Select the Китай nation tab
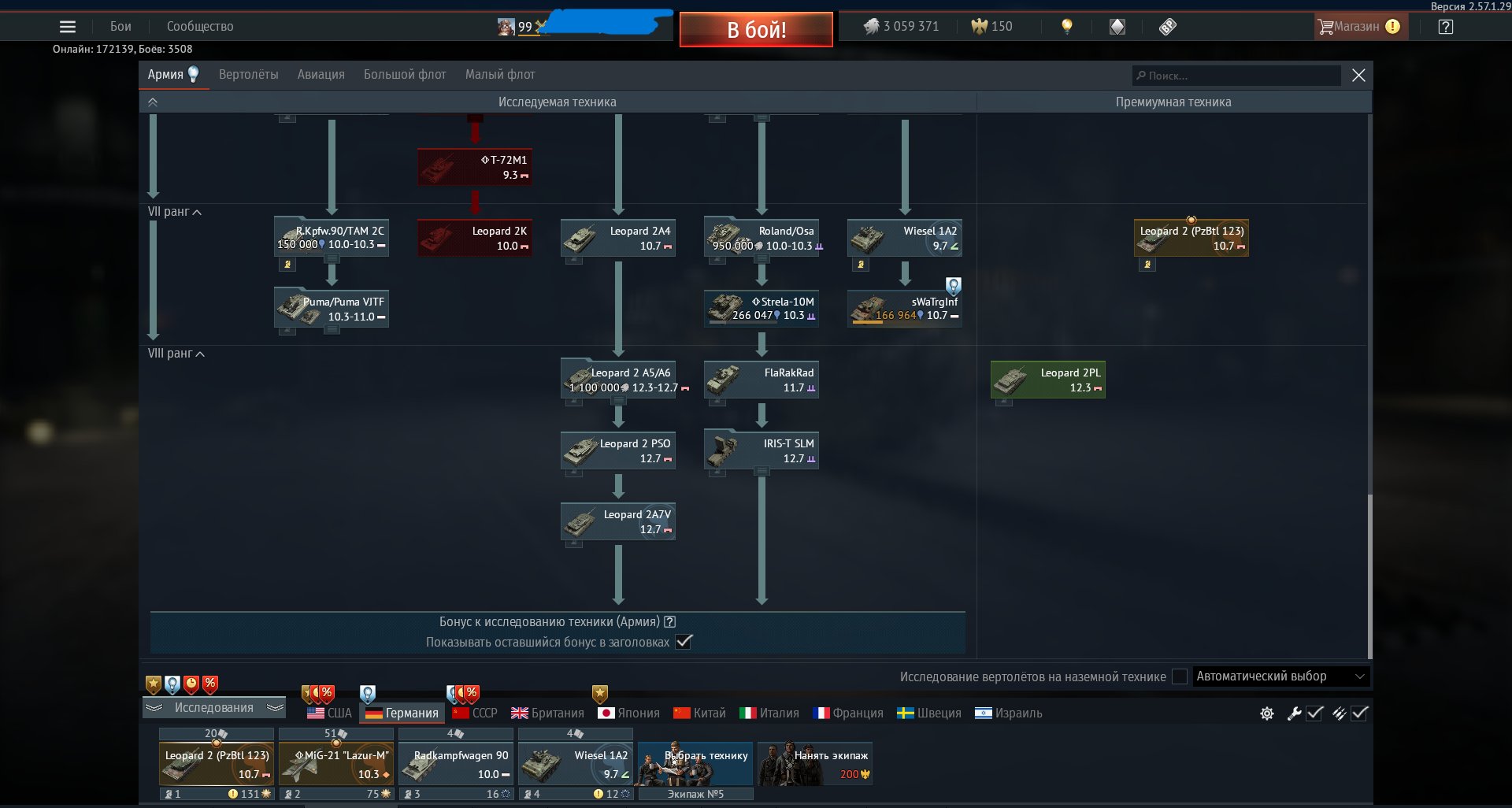The height and width of the screenshot is (808, 1512). click(x=699, y=713)
